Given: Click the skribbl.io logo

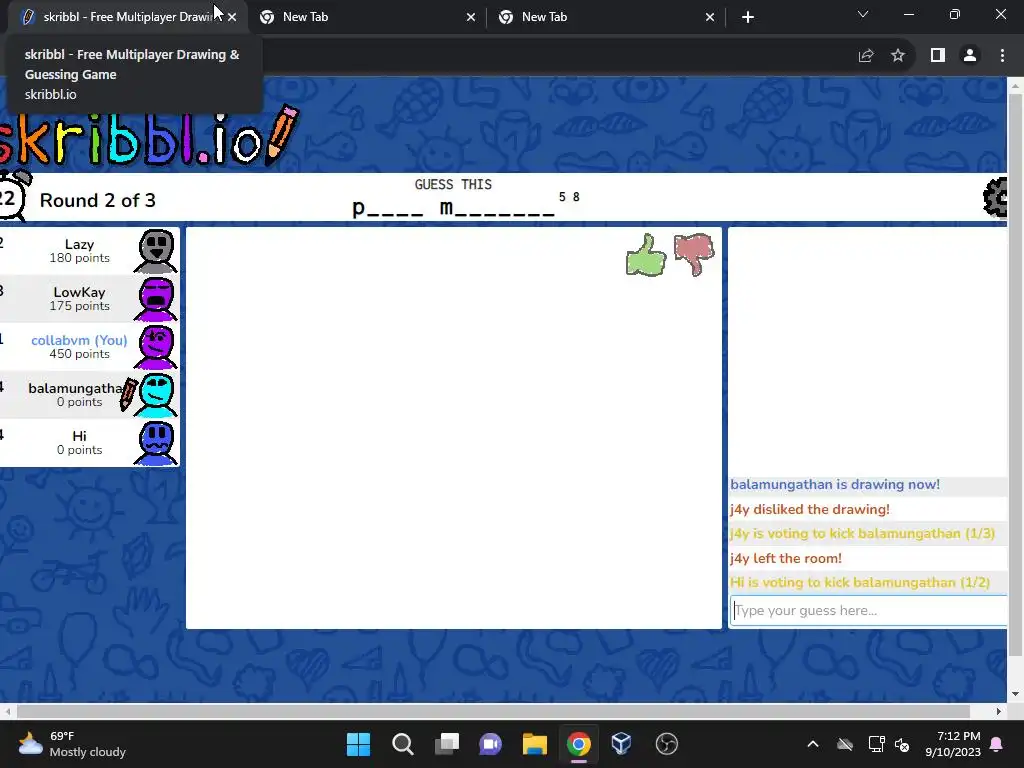Looking at the screenshot, I should 149,137.
